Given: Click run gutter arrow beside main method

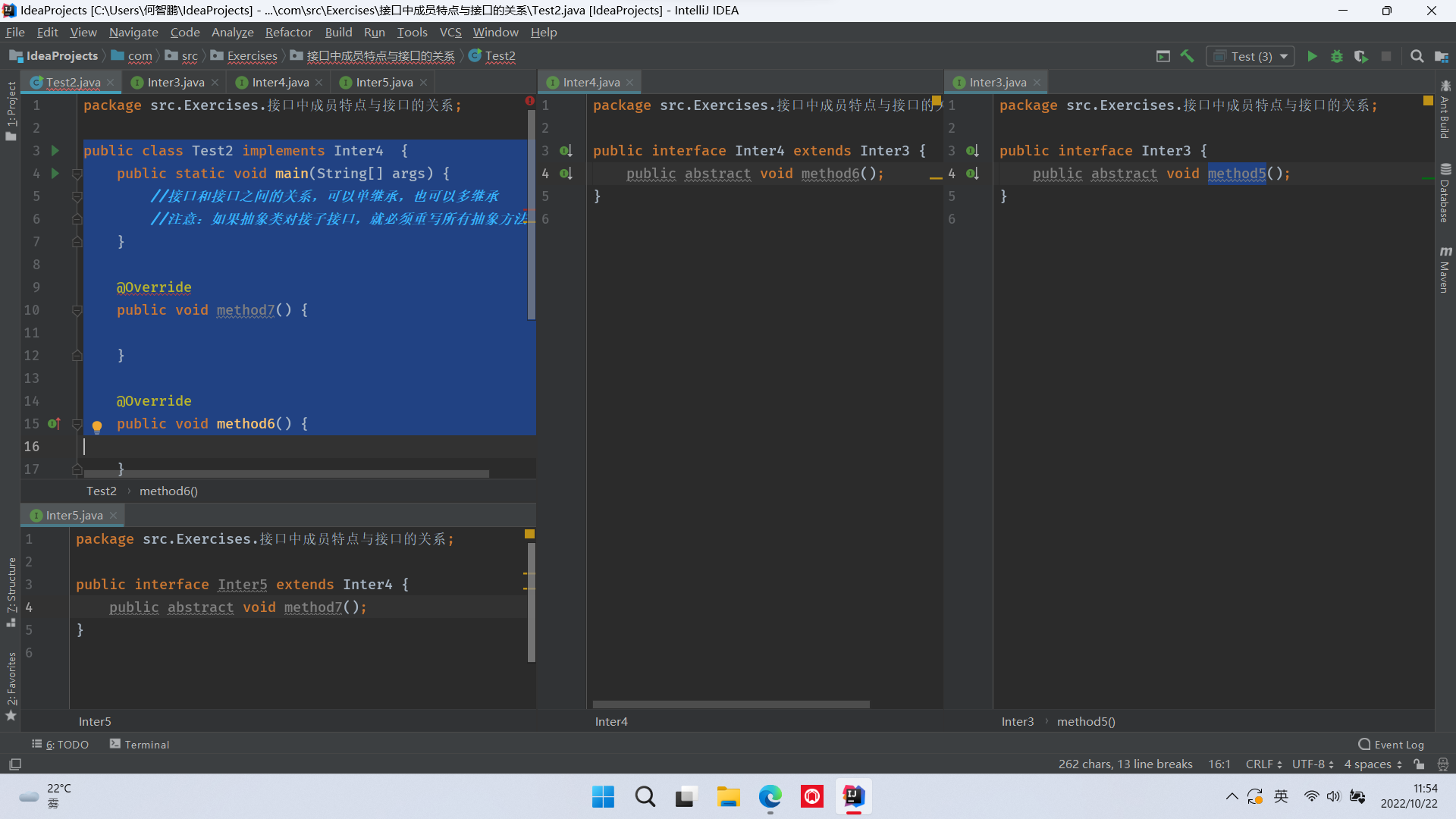Looking at the screenshot, I should click(x=55, y=174).
